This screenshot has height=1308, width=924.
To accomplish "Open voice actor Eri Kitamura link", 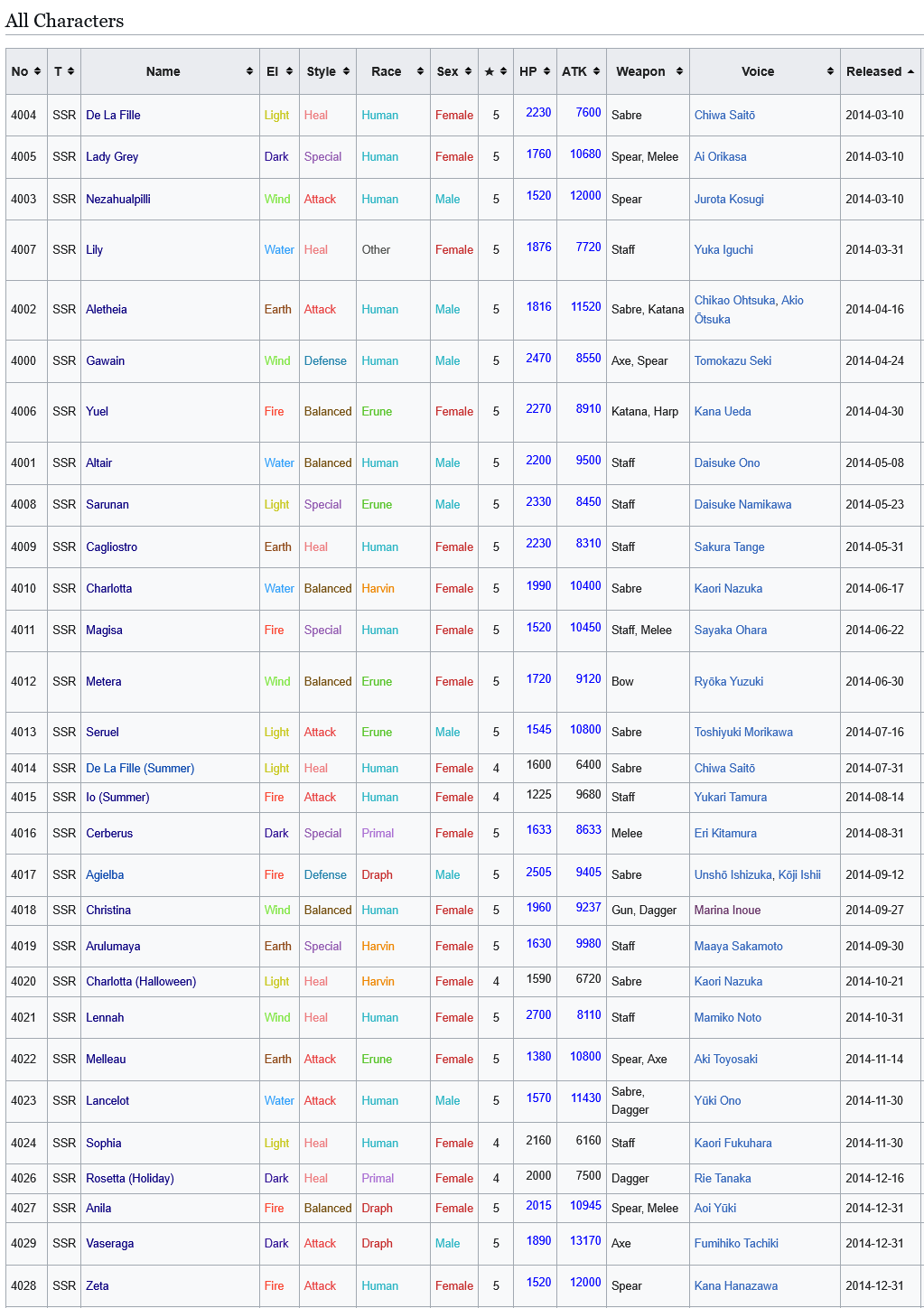I will [725, 833].
